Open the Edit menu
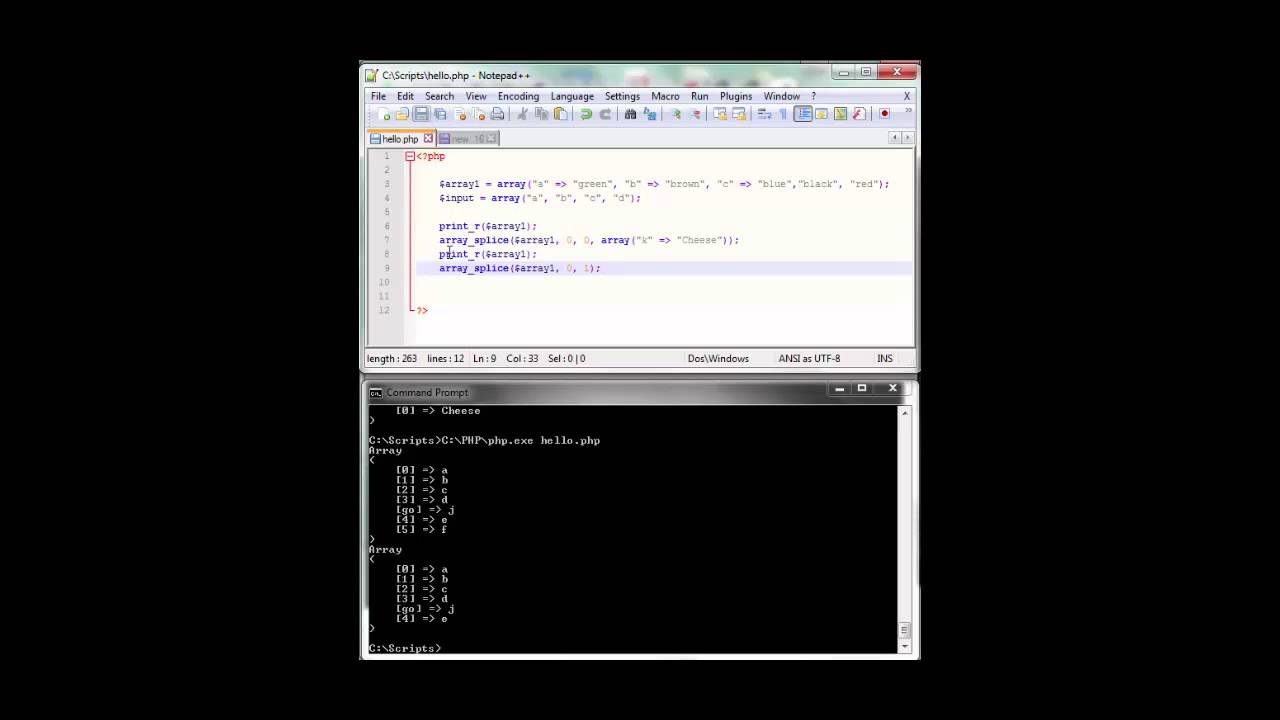This screenshot has height=720, width=1280. [x=405, y=96]
